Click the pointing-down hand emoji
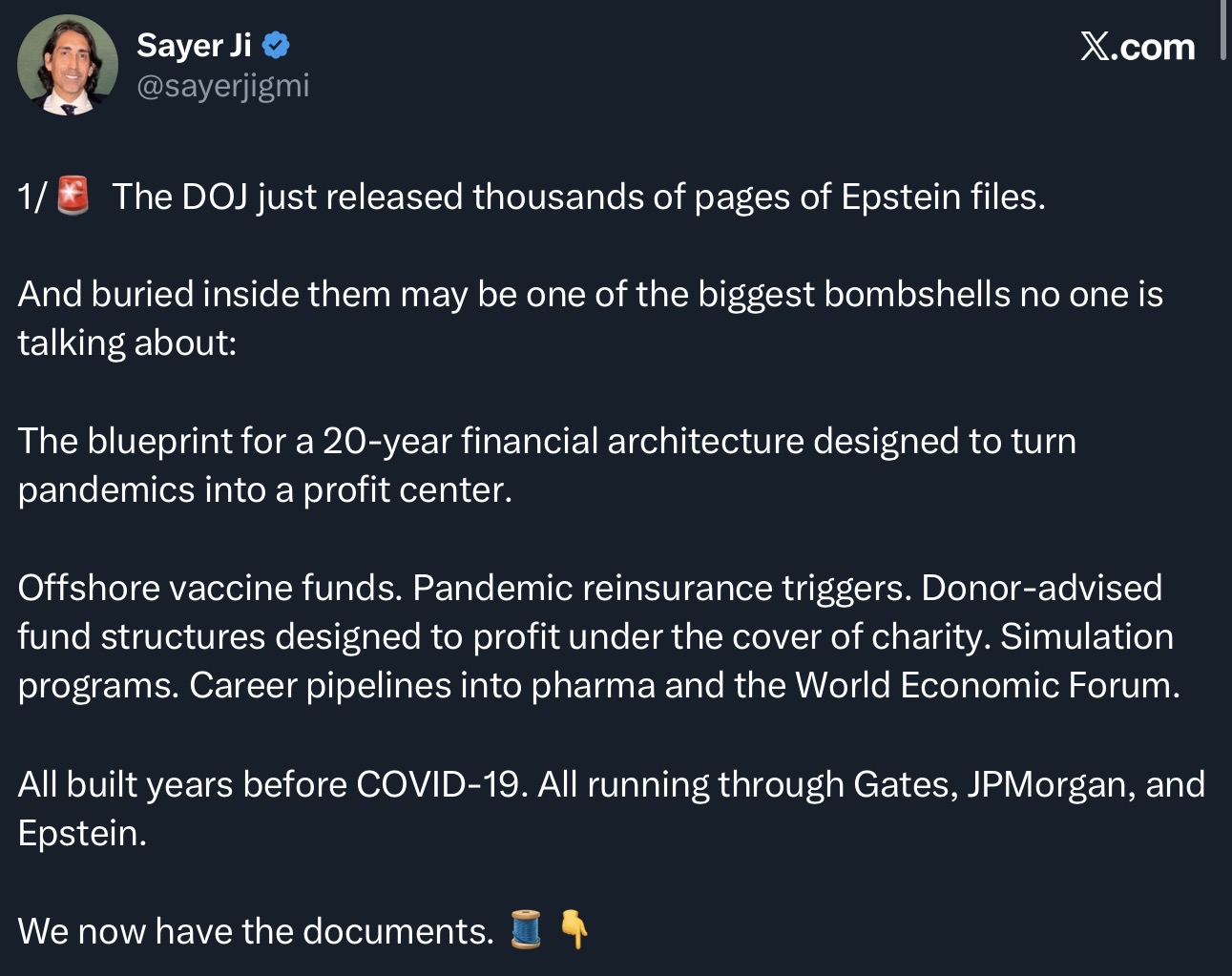The image size is (1232, 976). click(574, 929)
